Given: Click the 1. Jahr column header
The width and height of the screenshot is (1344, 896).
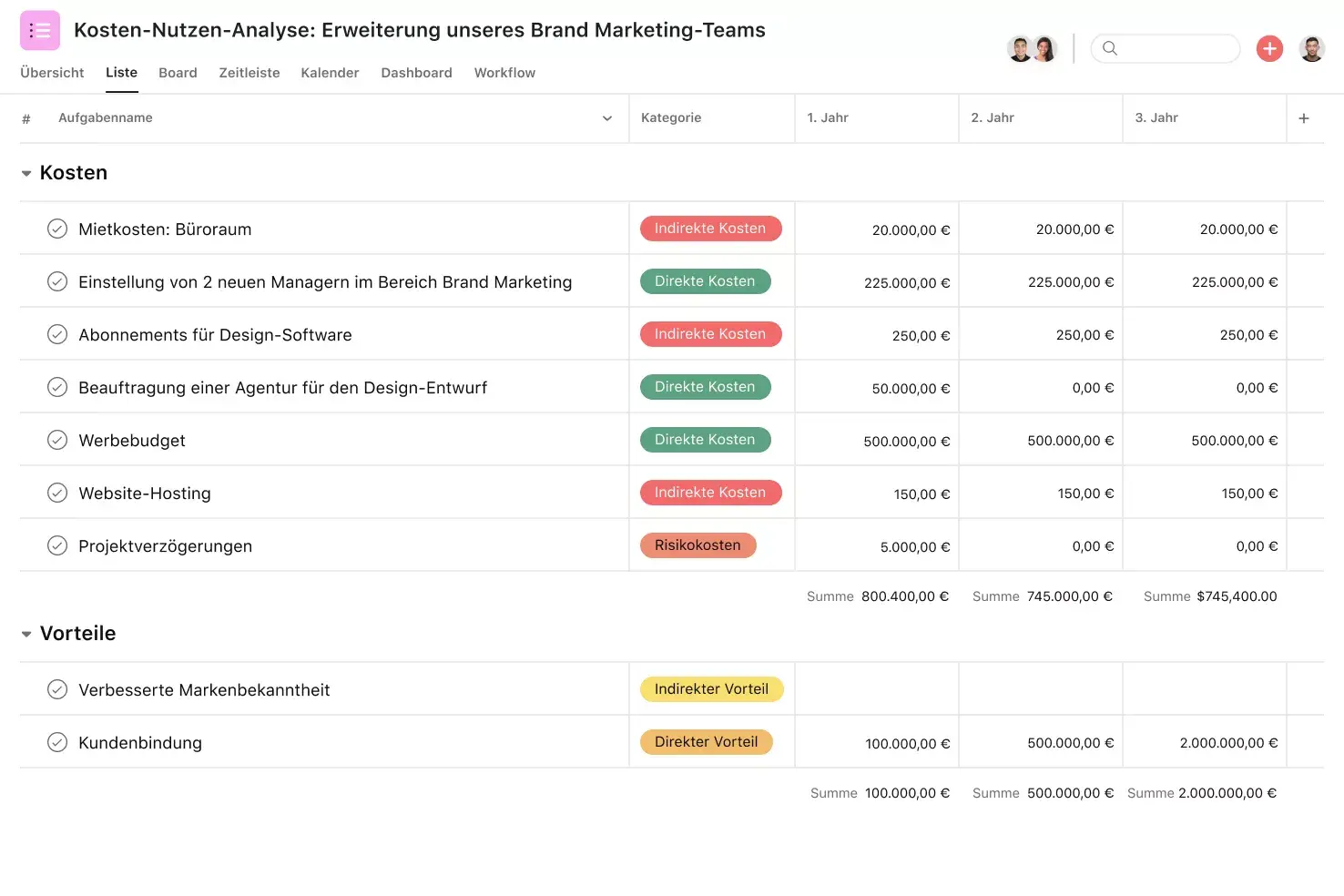Looking at the screenshot, I should (x=828, y=118).
